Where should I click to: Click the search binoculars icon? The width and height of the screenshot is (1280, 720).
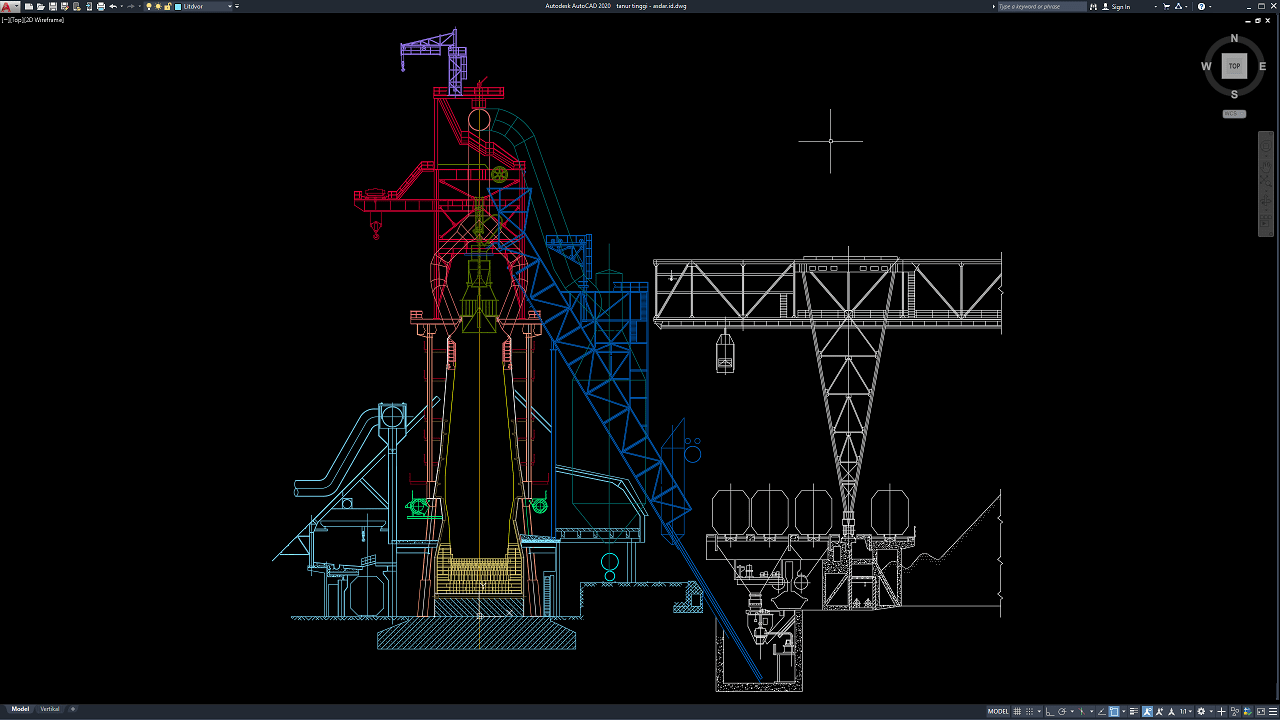coord(1093,6)
